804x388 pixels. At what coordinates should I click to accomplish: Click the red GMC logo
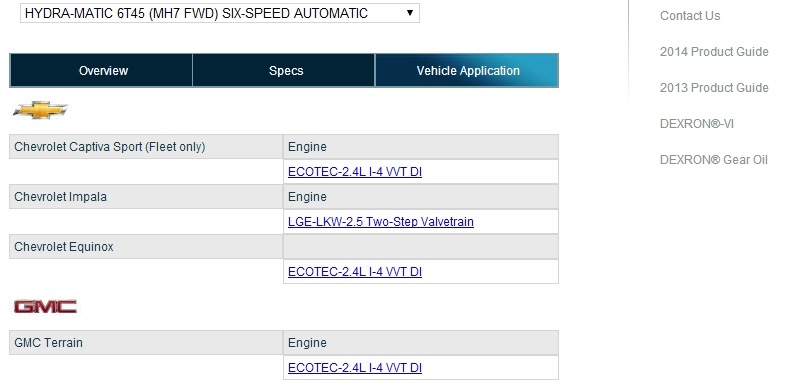[45, 307]
